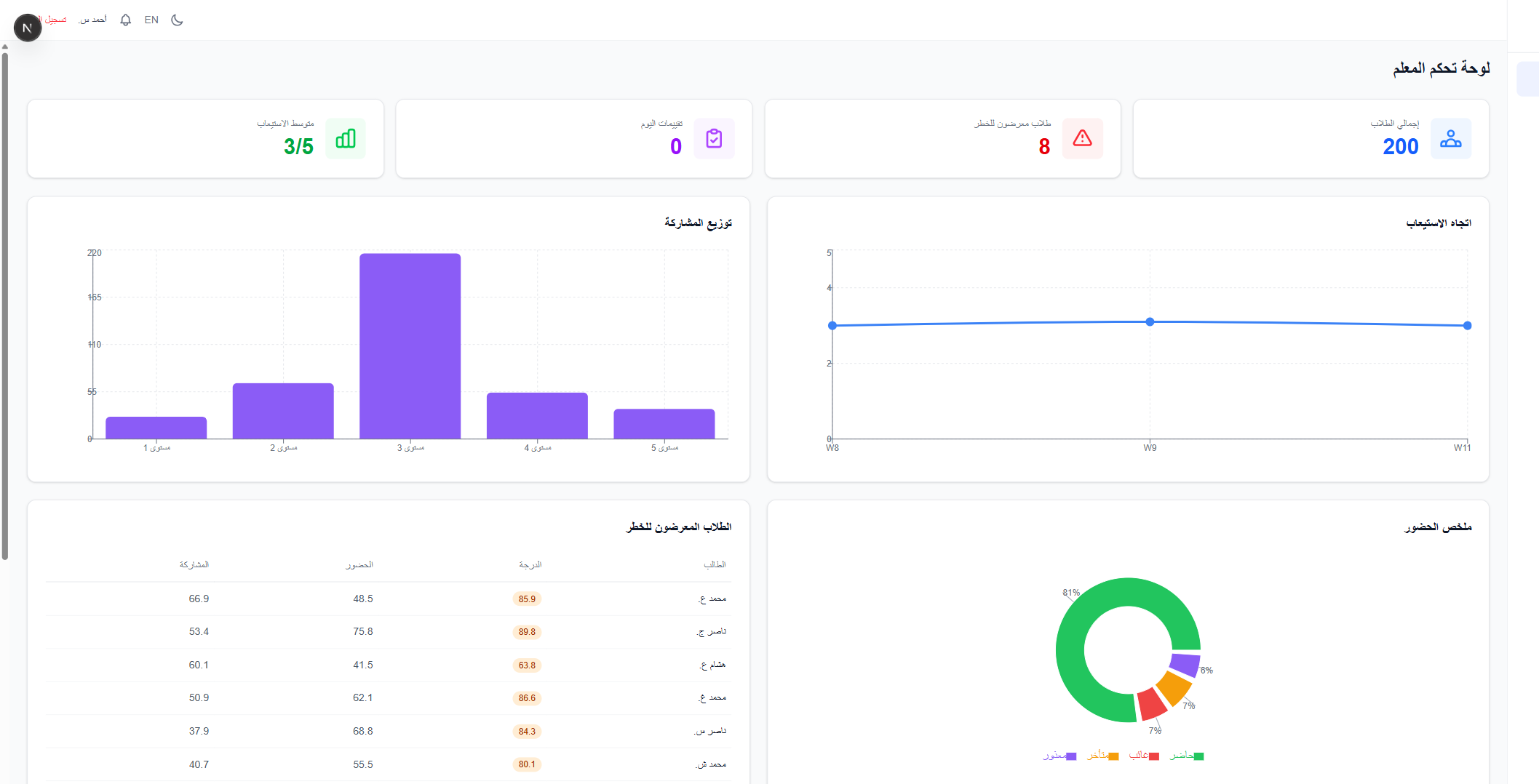Click the warning icon on at-risk students card
The width and height of the screenshot is (1539, 784).
1083,138
